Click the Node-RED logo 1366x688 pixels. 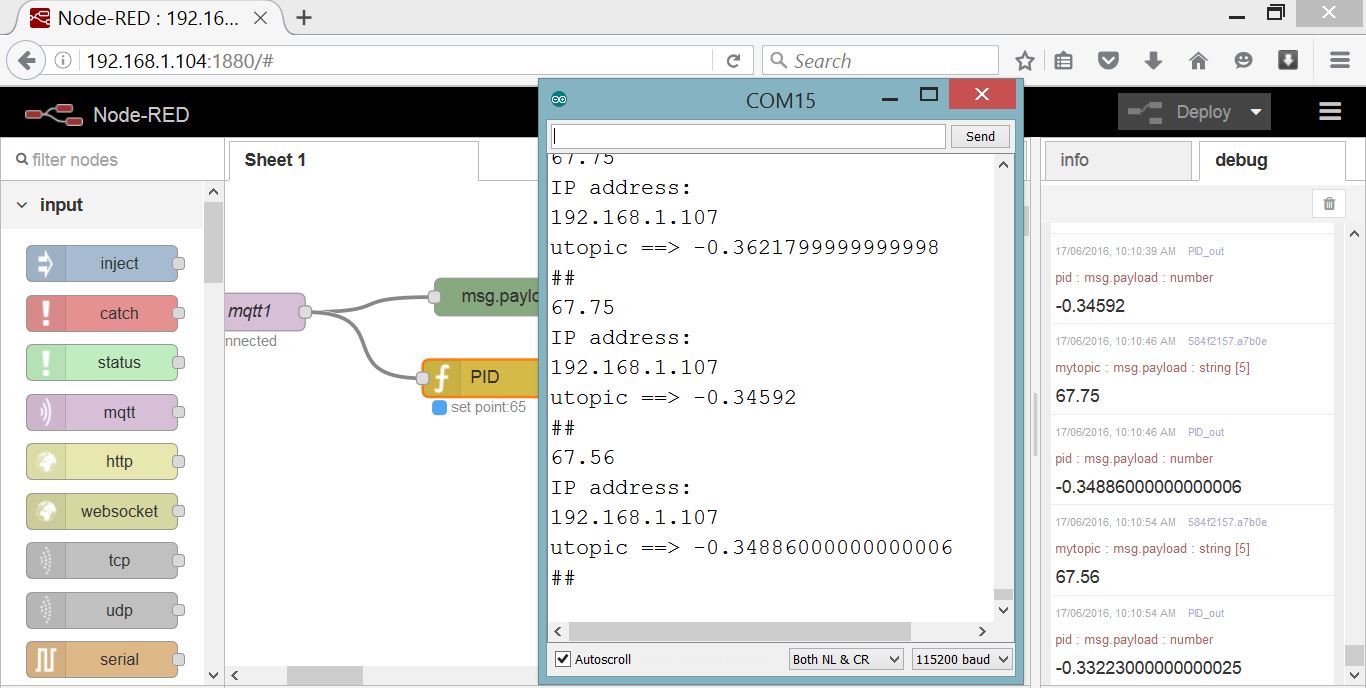54,114
